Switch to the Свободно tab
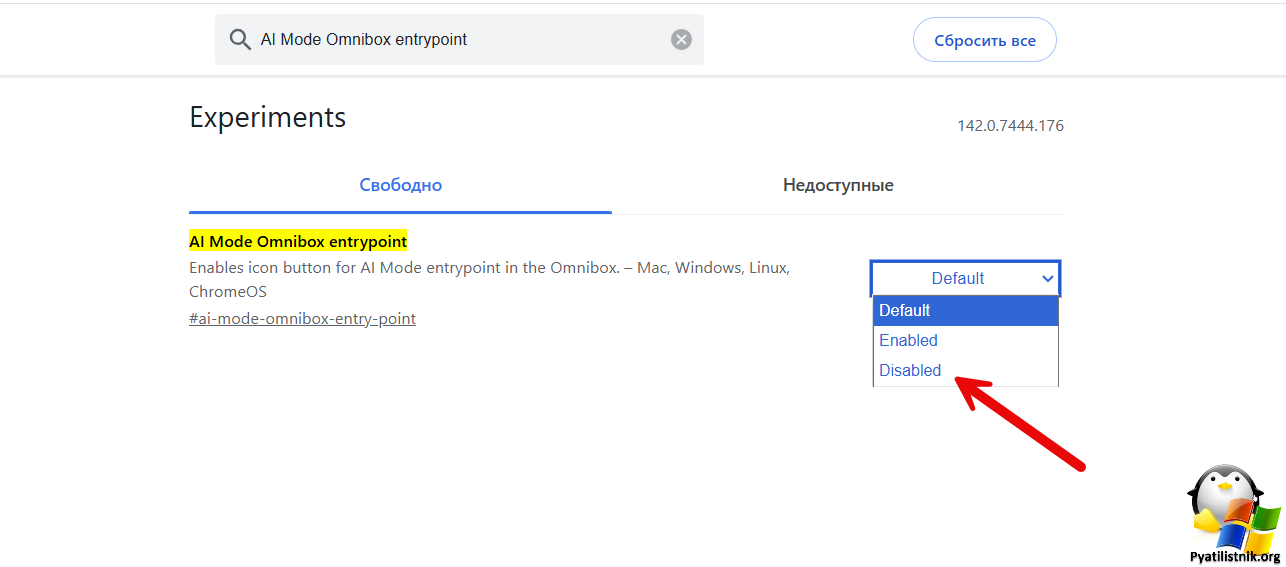1286x567 pixels. tap(400, 185)
